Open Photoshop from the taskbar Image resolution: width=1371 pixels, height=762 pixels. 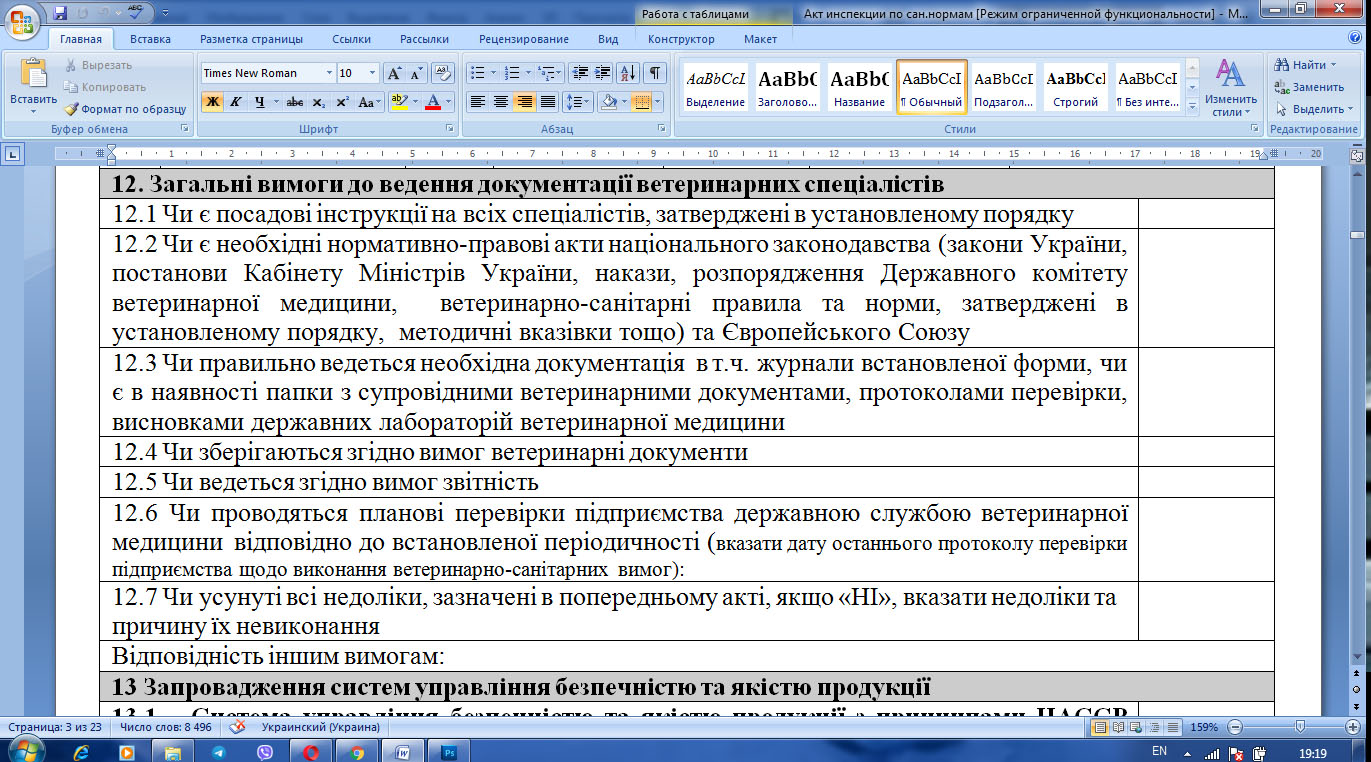tap(449, 751)
